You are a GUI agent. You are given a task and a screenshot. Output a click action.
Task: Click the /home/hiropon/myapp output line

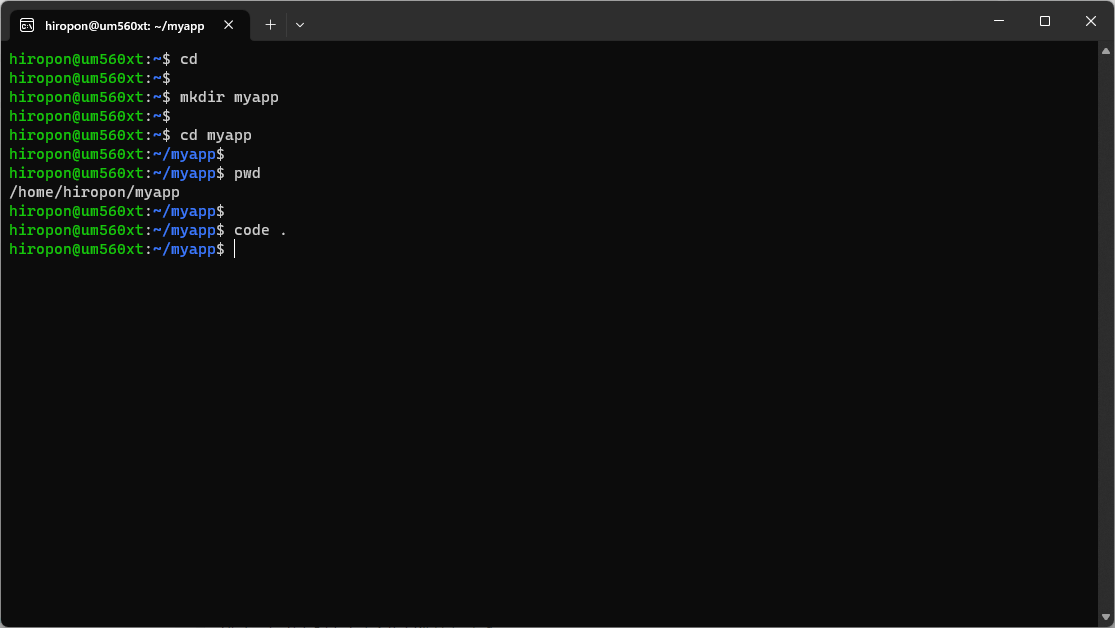point(94,192)
